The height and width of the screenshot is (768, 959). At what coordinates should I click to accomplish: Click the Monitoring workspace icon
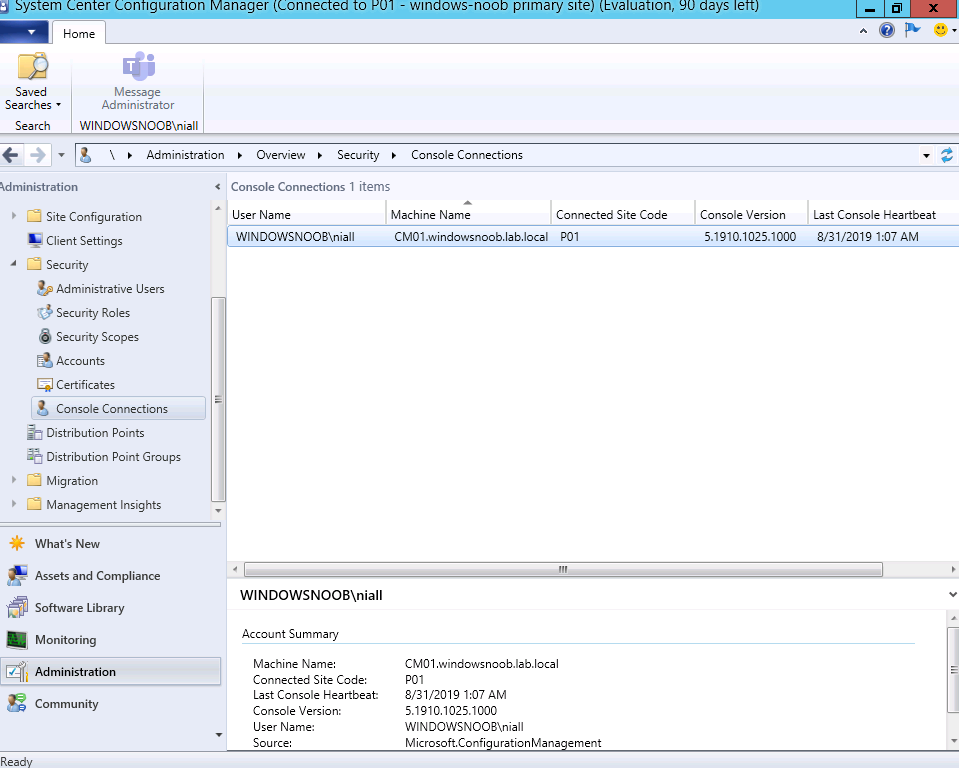[x=17, y=640]
